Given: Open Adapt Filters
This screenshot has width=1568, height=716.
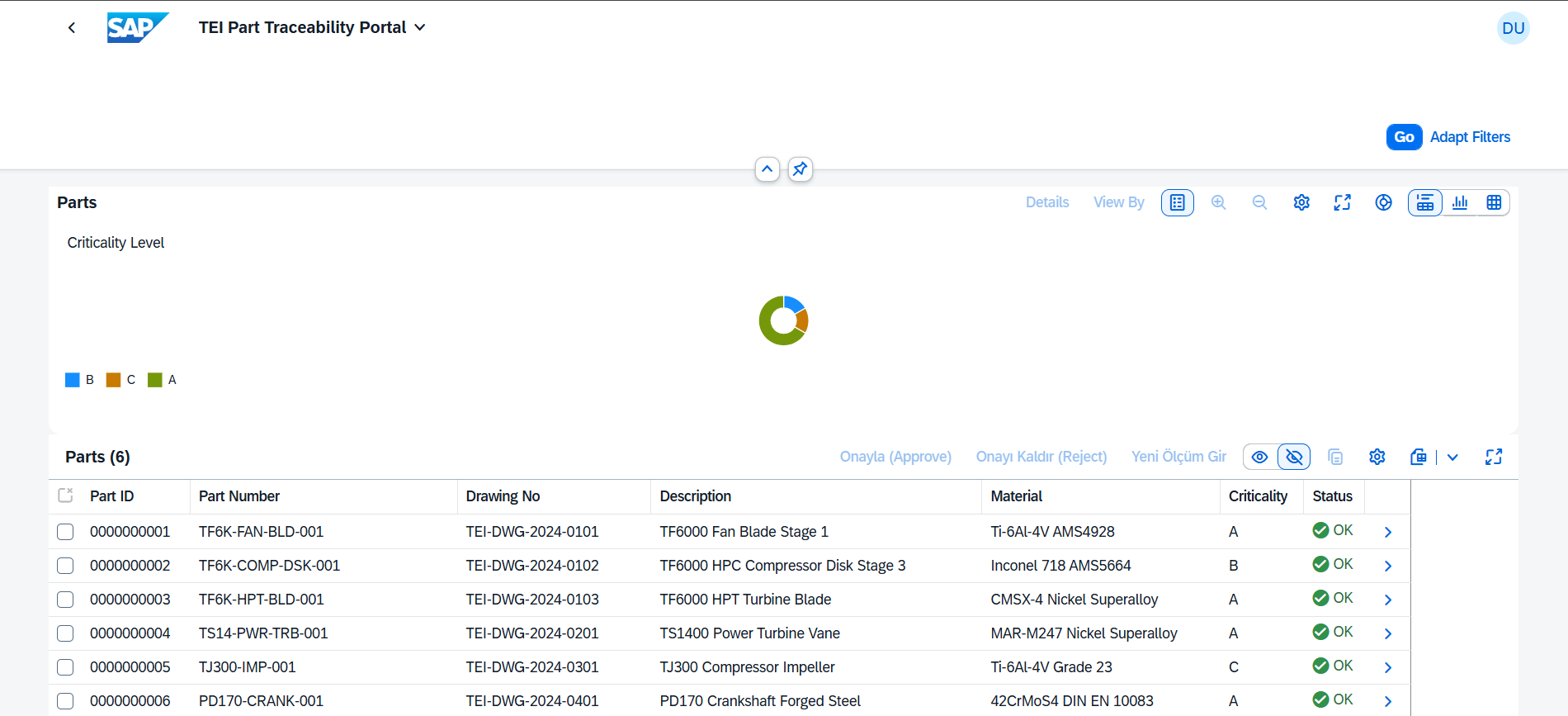Looking at the screenshot, I should coord(1470,137).
